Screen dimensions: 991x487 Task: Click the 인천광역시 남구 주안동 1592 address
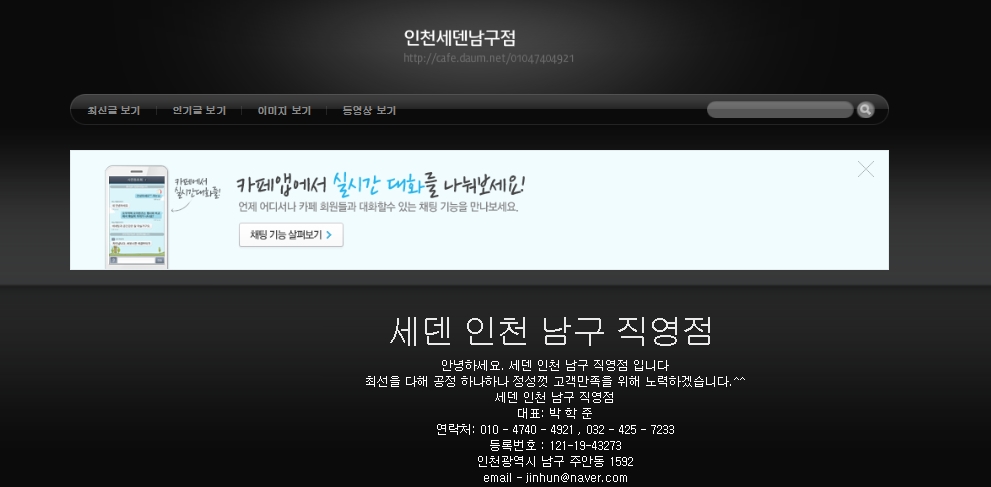click(x=555, y=462)
